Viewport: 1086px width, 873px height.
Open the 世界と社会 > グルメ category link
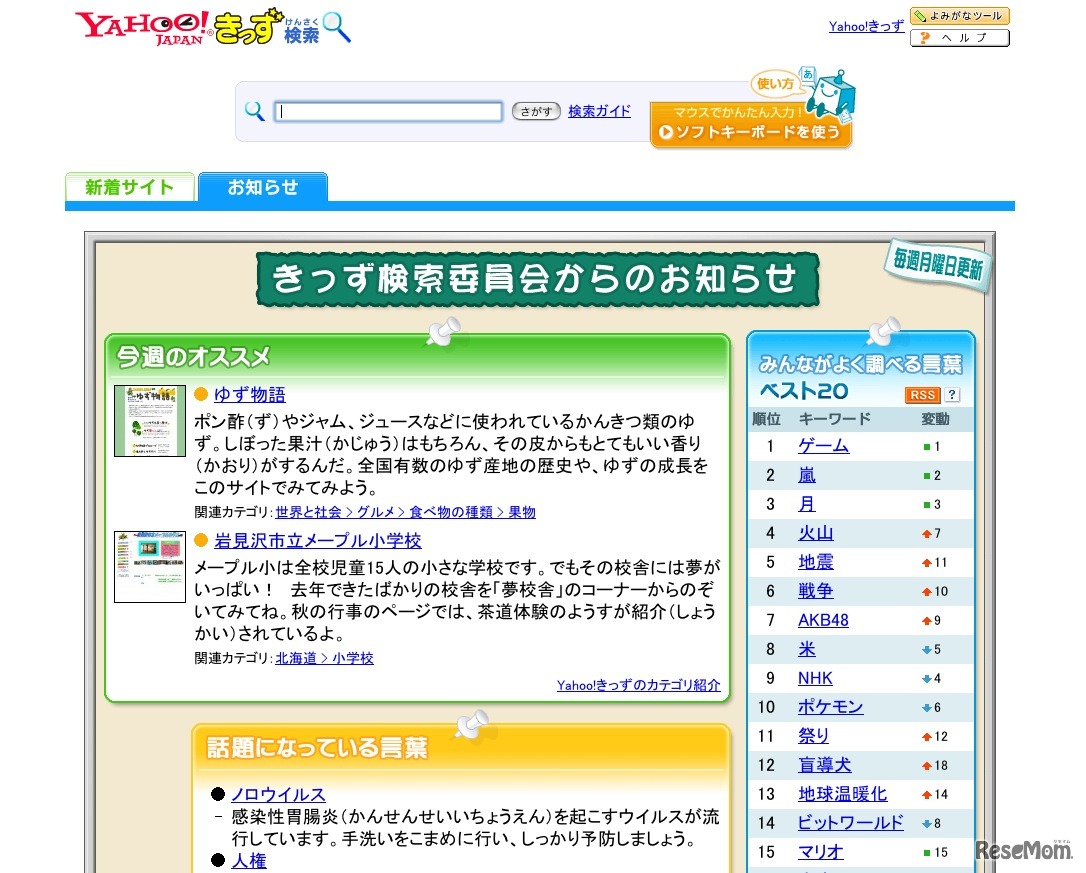405,512
